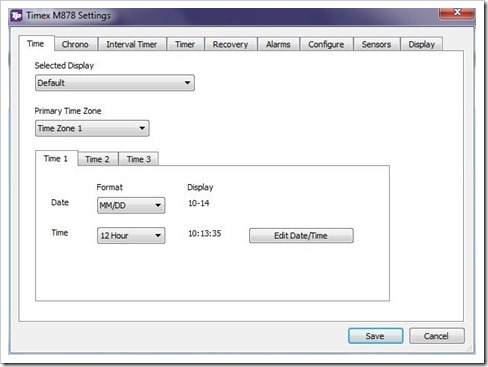
Task: Open the Sensors tab
Action: pyautogui.click(x=376, y=44)
